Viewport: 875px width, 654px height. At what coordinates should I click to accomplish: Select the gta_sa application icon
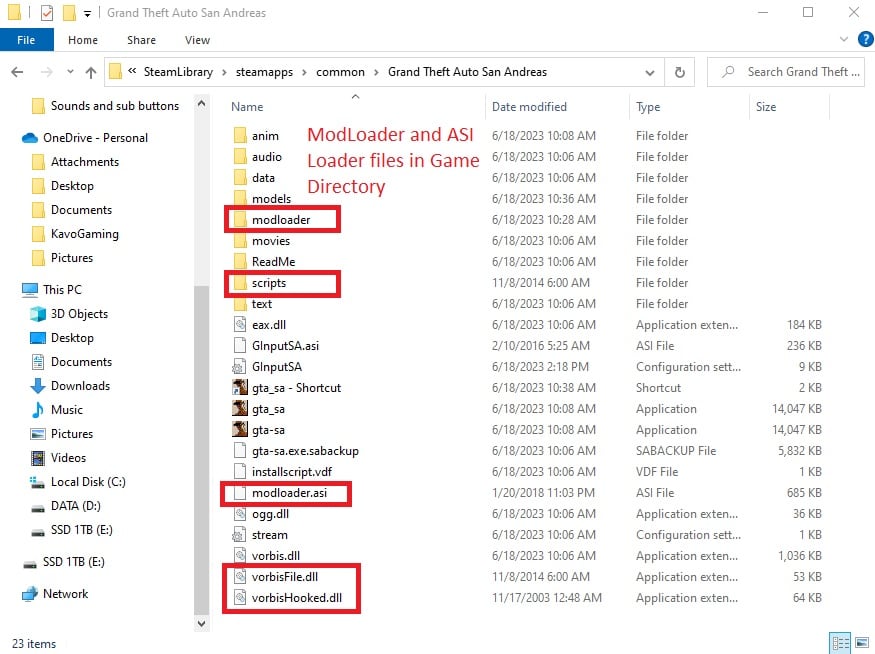point(239,408)
